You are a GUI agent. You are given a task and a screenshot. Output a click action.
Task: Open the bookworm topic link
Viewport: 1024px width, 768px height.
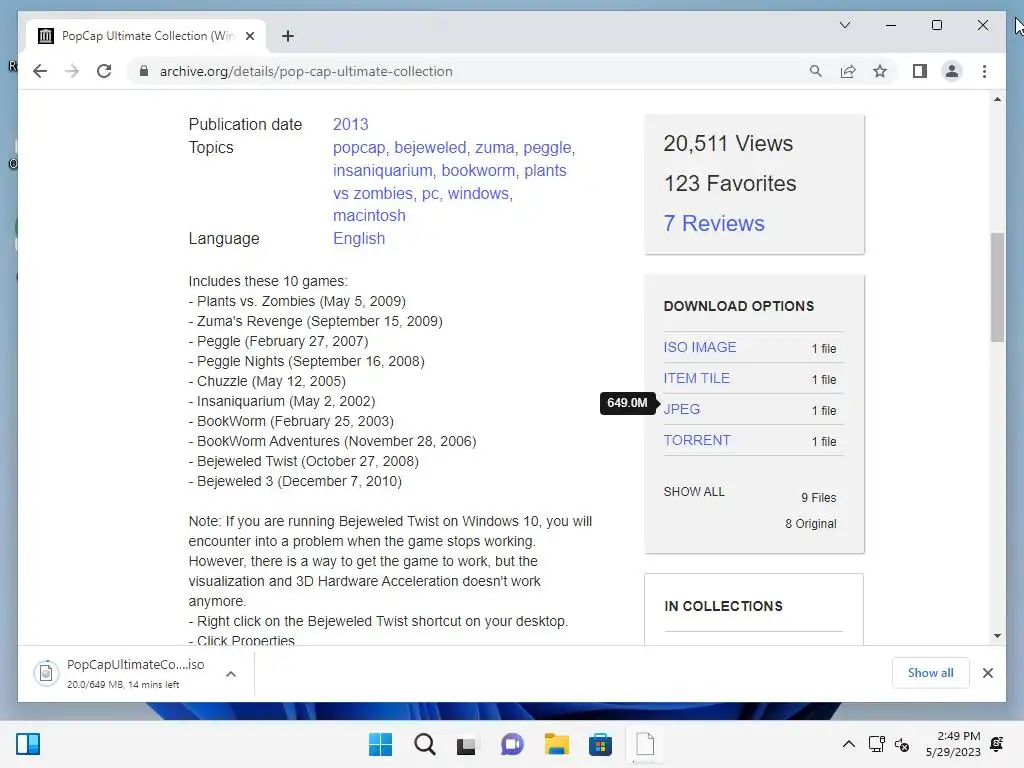(x=478, y=170)
